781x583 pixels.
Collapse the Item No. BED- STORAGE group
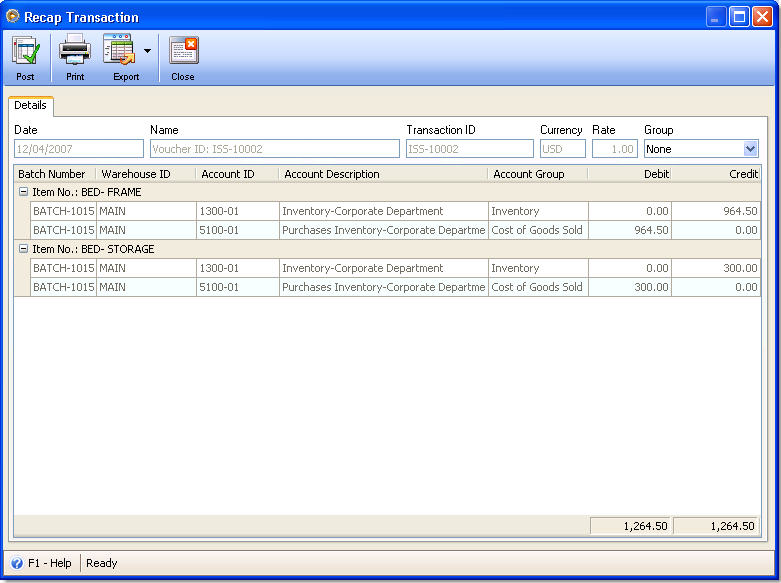coord(23,248)
